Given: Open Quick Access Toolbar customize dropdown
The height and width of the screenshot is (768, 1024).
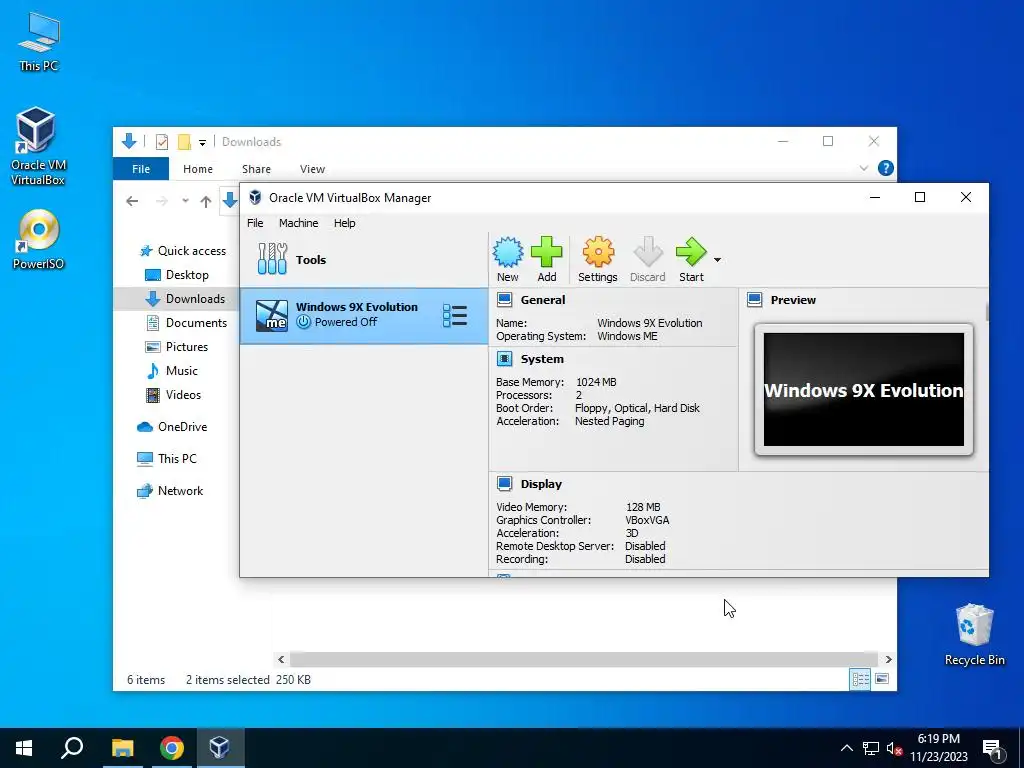Looking at the screenshot, I should point(202,142).
